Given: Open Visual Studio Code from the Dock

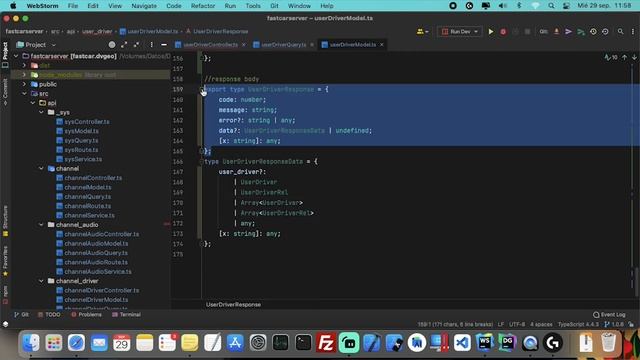Looking at the screenshot, I should [x=462, y=342].
